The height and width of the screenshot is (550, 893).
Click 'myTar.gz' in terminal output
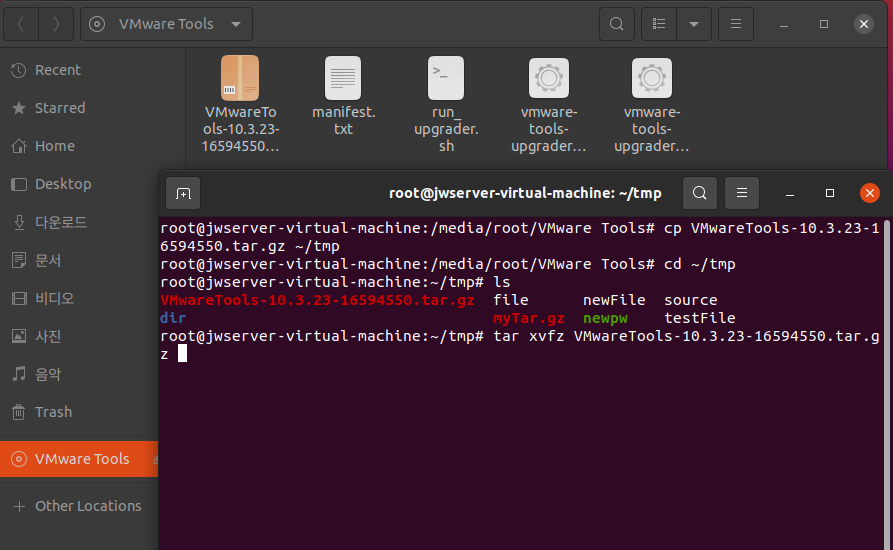point(529,318)
